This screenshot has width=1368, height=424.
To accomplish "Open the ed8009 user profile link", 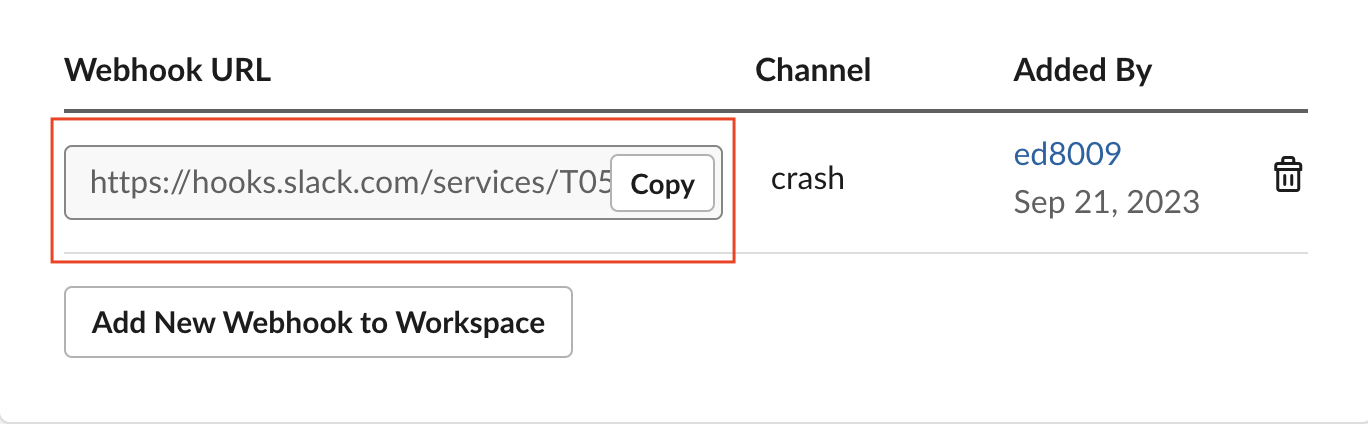I will (1067, 153).
